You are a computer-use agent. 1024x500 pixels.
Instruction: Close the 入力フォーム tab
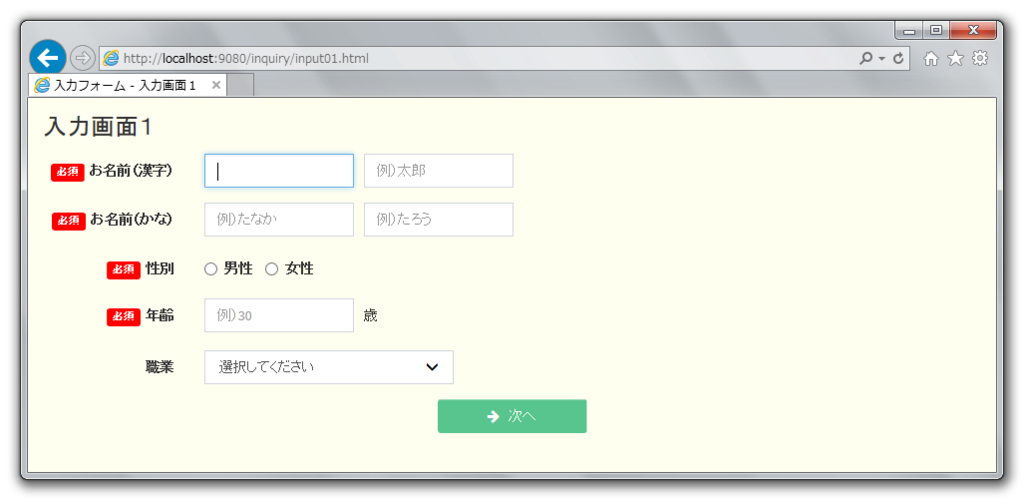216,86
